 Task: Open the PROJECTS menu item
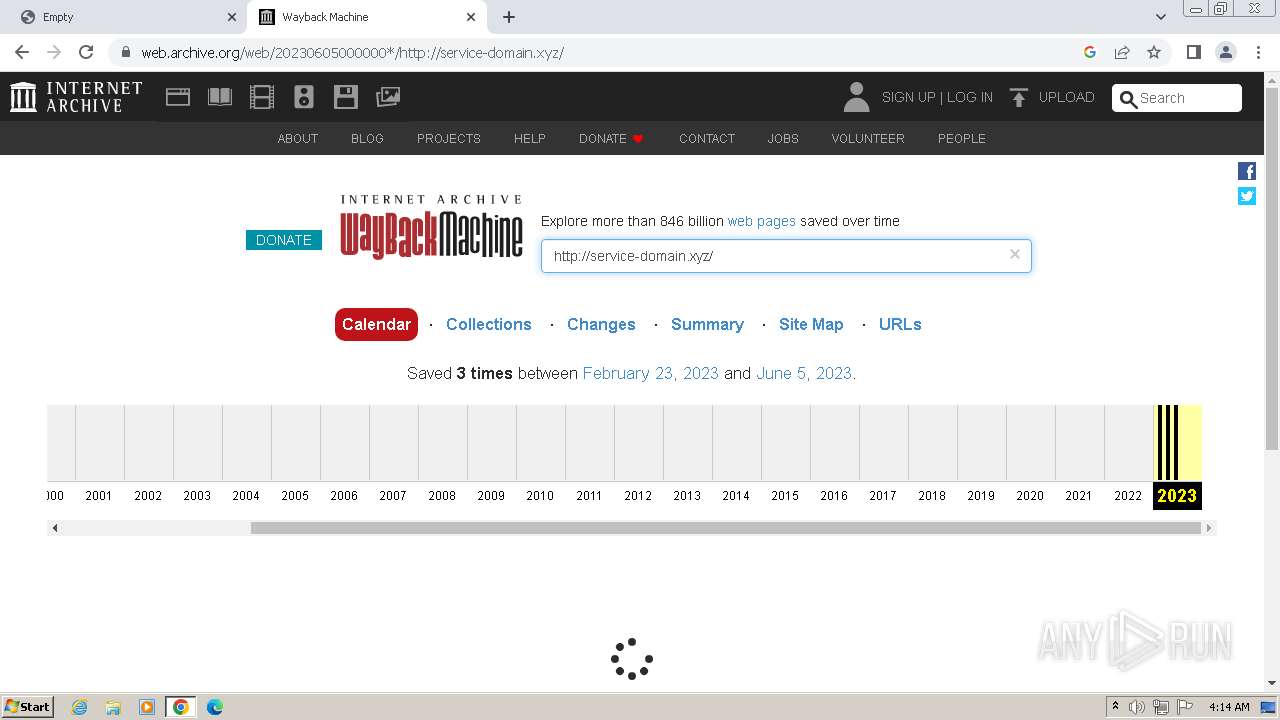tap(449, 138)
